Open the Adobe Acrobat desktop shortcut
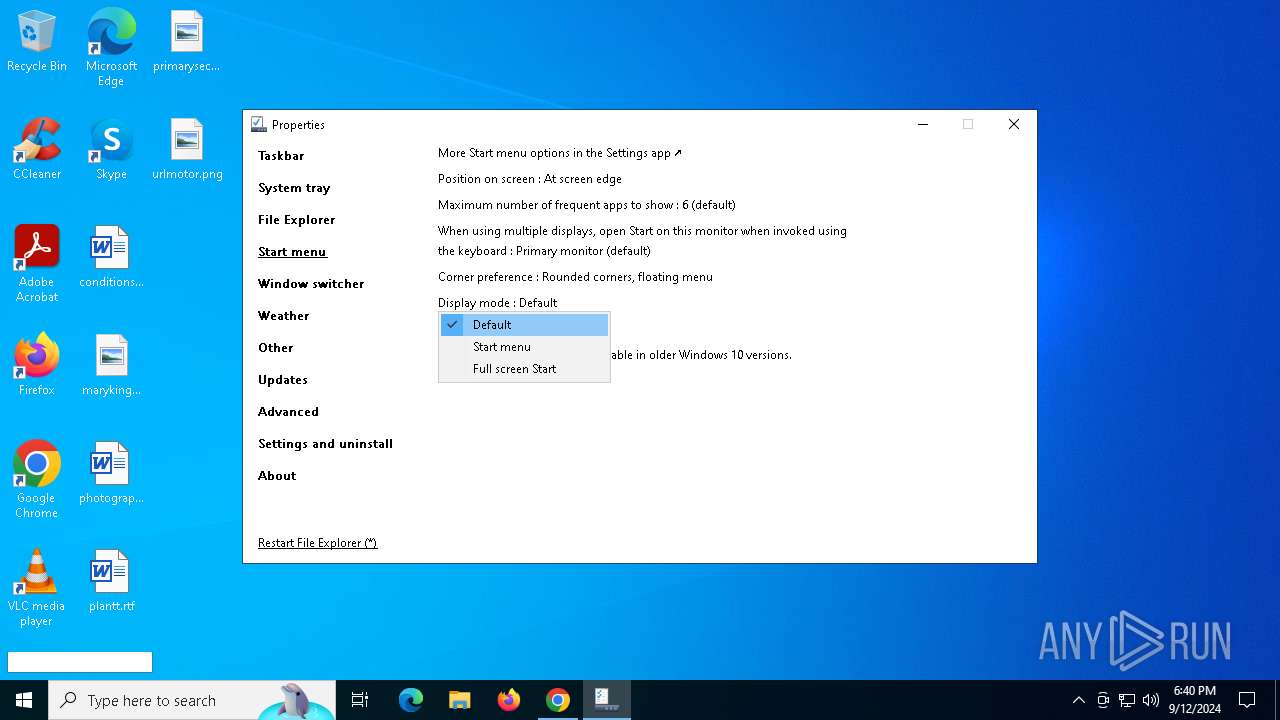 [37, 264]
